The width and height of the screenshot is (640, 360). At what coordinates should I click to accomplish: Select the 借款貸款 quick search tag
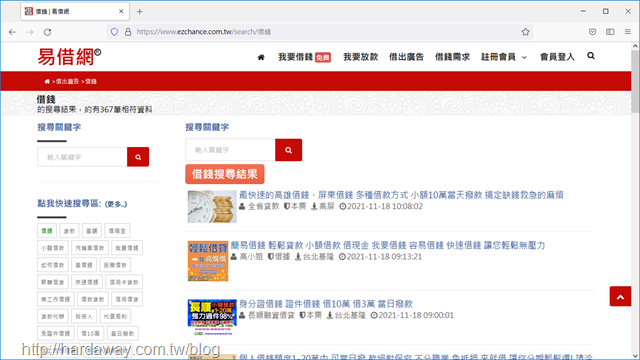tap(93, 299)
